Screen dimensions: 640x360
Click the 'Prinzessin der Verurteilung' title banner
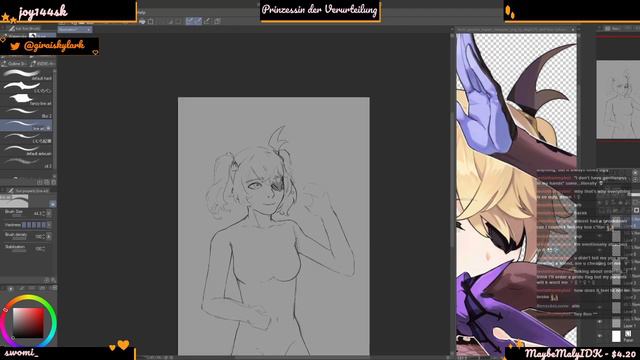(x=320, y=10)
